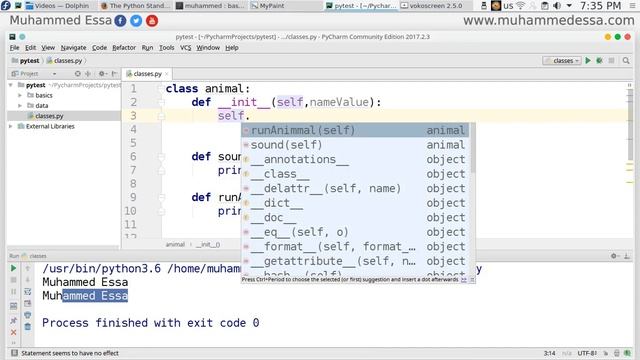Choose sound(self) completion suggestion
Image resolution: width=640 pixels, height=360 pixels.
coord(355,145)
